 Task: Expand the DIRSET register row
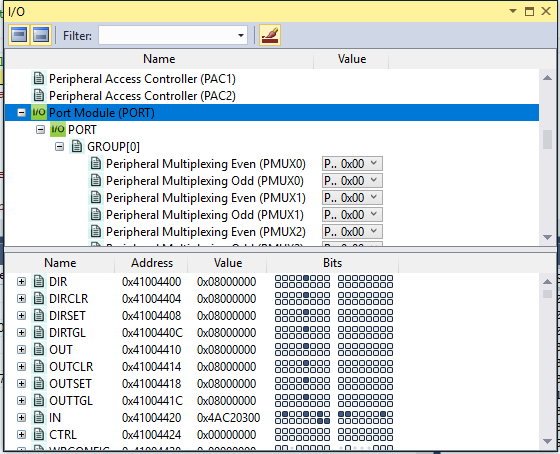(x=21, y=315)
